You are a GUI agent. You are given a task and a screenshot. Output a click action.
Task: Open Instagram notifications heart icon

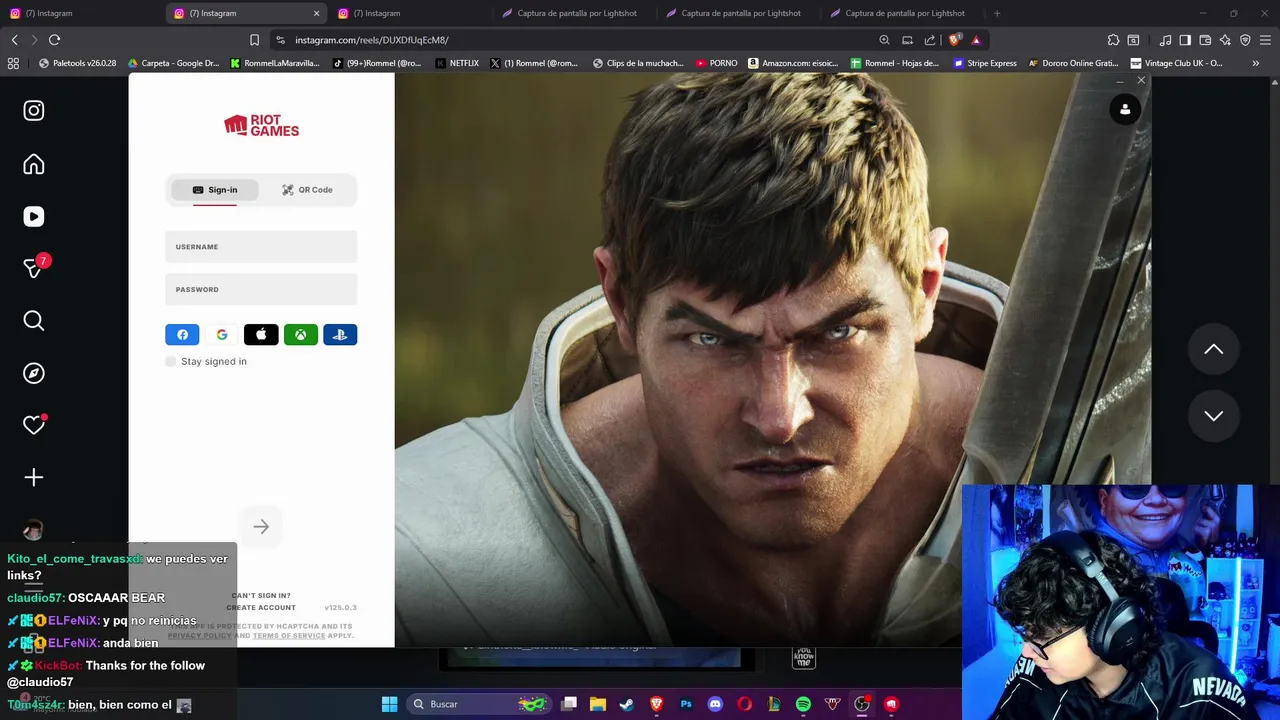[x=34, y=425]
